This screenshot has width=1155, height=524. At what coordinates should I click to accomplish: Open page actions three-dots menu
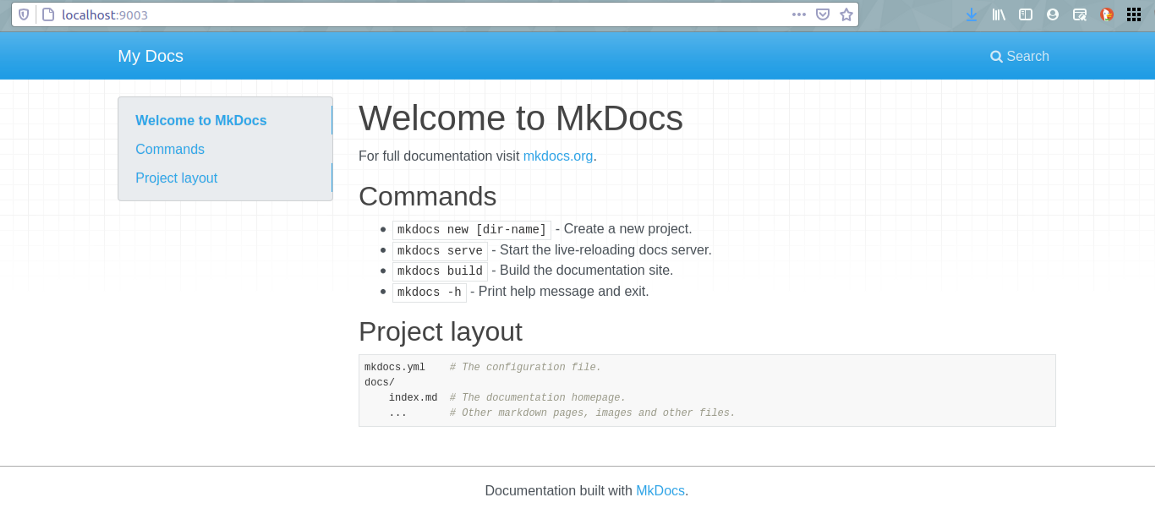tap(799, 15)
